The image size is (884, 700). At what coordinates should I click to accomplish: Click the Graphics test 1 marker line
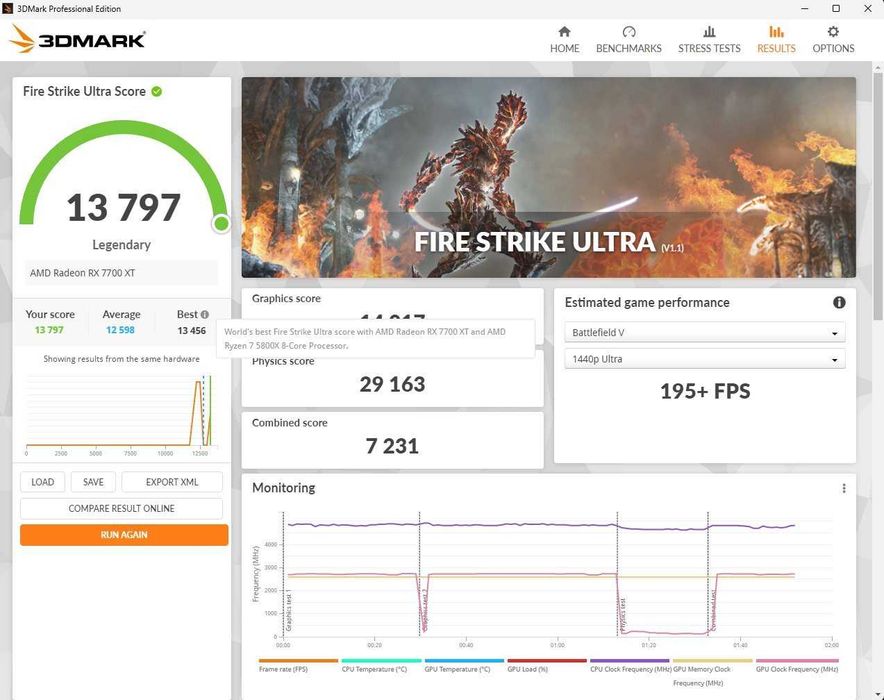pyautogui.click(x=284, y=575)
